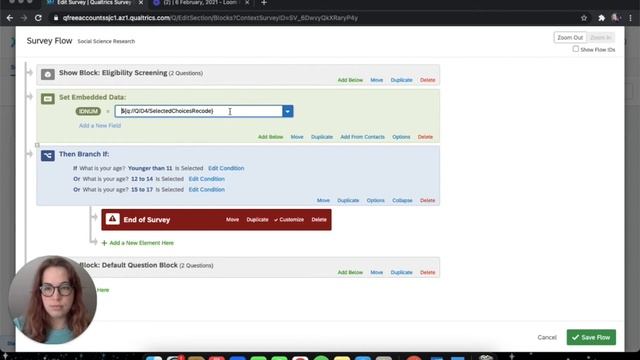Delete the Branch element
This screenshot has height=360, width=640.
coord(428,200)
